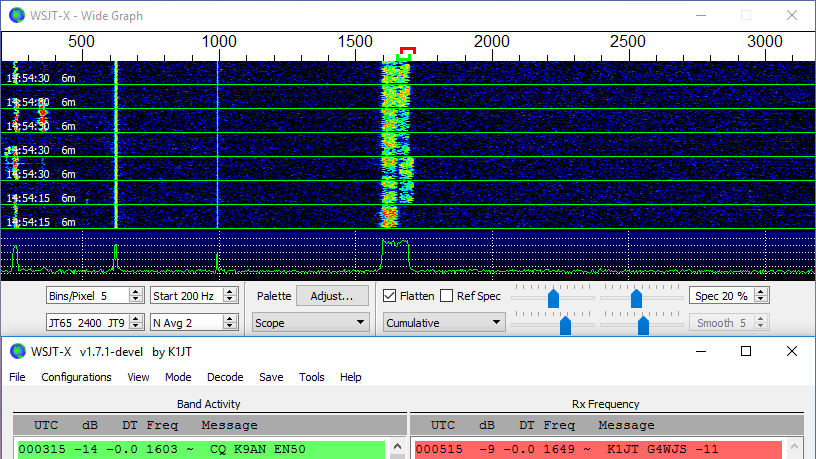Screen dimensions: 816x459
Task: Click the Rx Frequency heading
Action: pyautogui.click(x=606, y=404)
